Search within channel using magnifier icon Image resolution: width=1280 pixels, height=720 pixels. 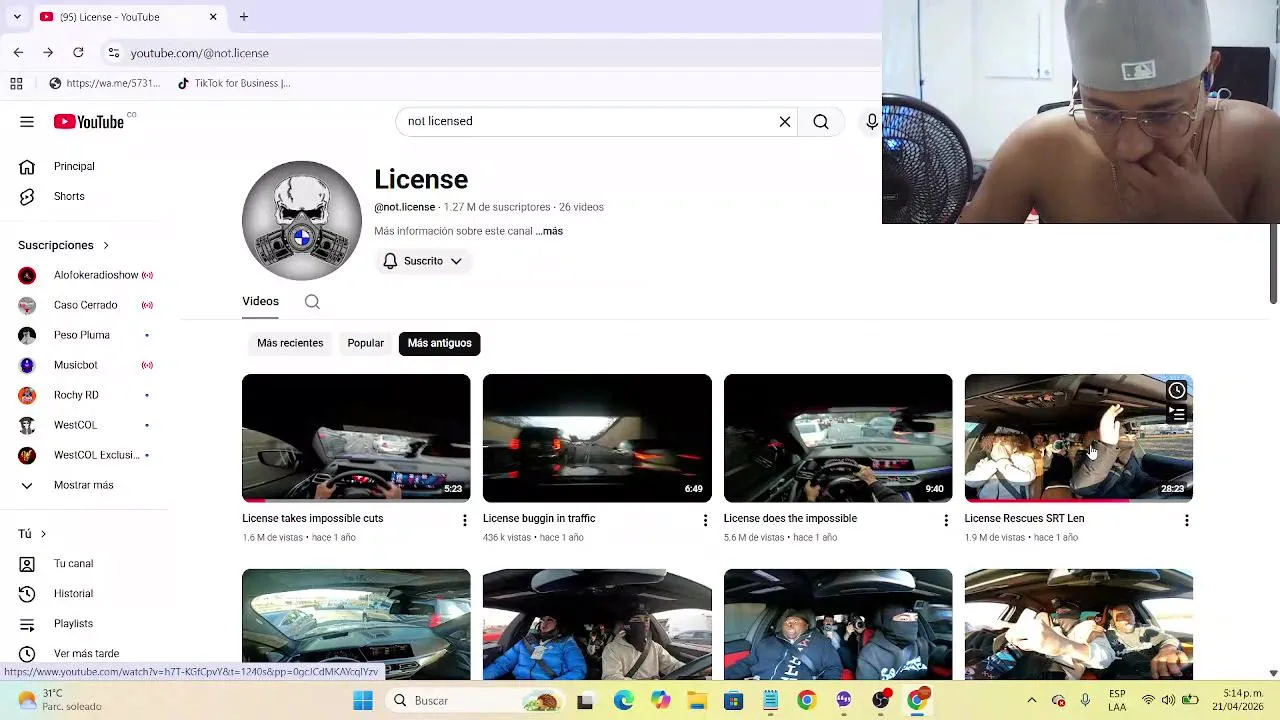click(x=312, y=301)
